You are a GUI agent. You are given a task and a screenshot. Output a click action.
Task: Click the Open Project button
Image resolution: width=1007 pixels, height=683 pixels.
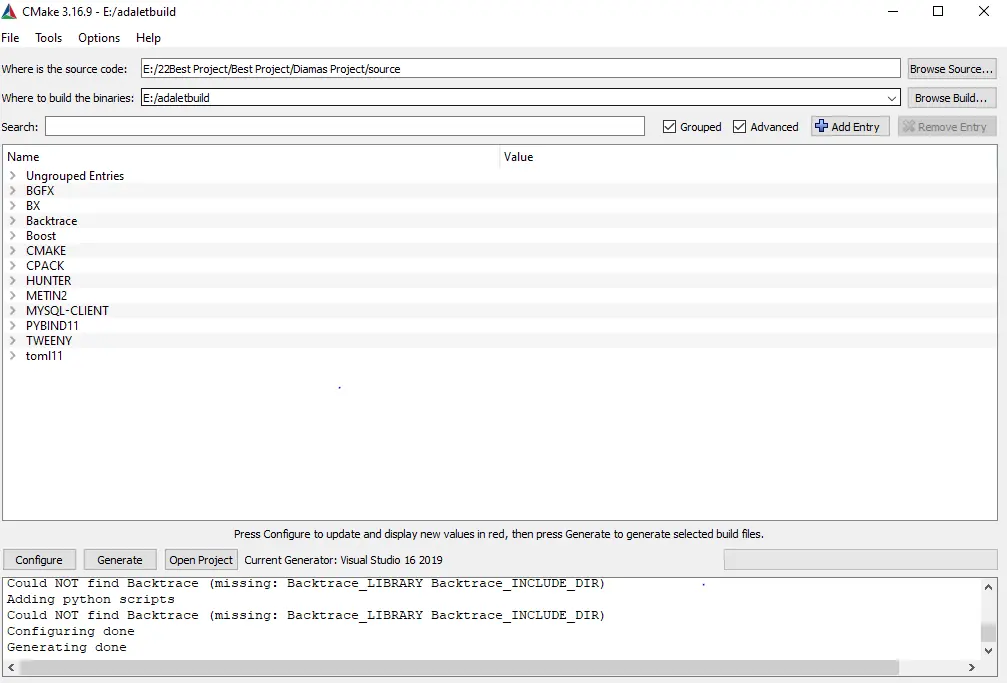coord(201,560)
